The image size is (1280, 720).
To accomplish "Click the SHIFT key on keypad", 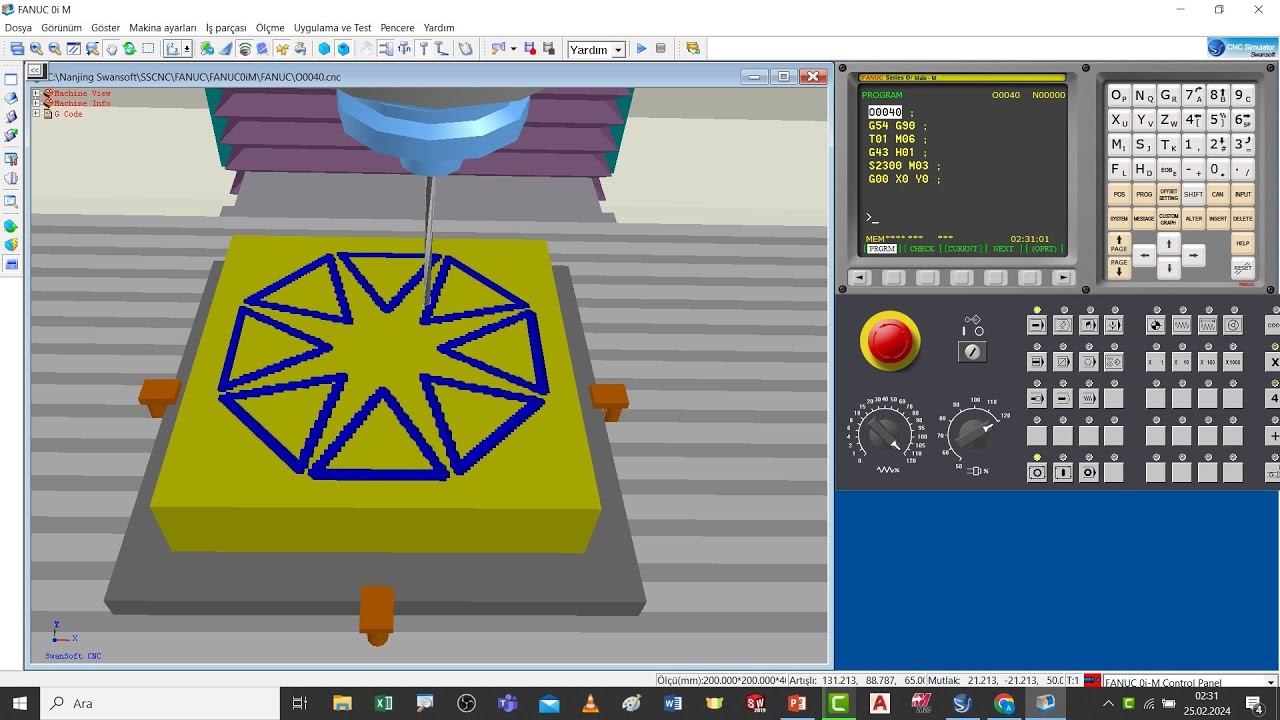I will coord(1194,194).
